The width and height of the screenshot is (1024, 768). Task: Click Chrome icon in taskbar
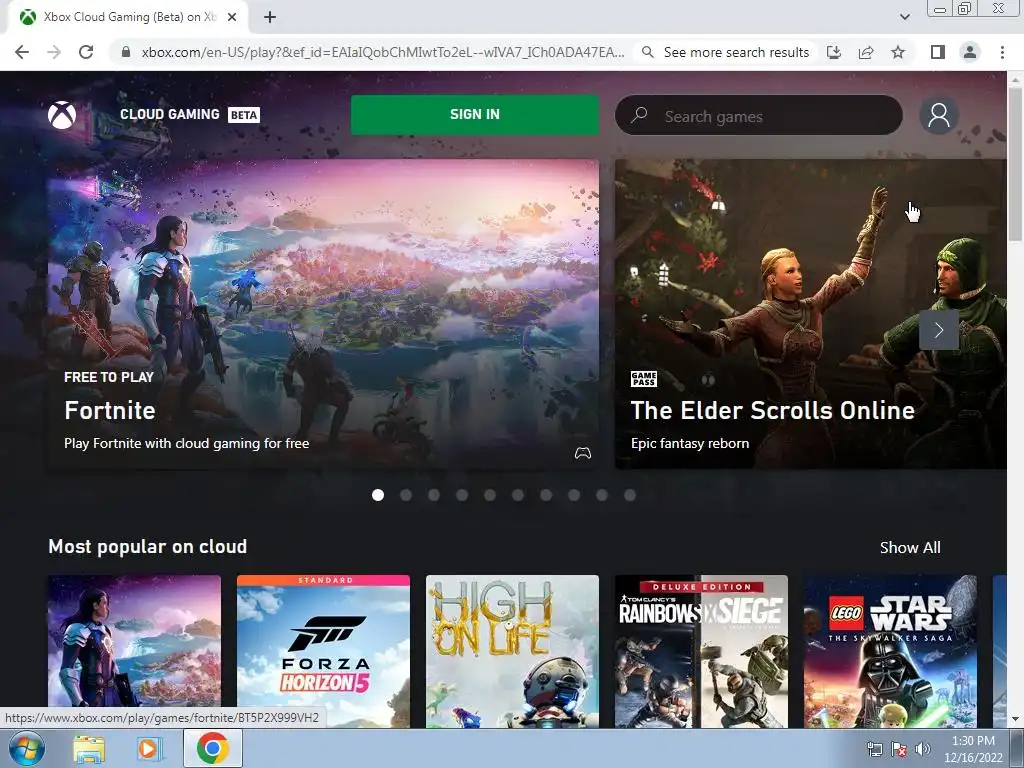[212, 748]
